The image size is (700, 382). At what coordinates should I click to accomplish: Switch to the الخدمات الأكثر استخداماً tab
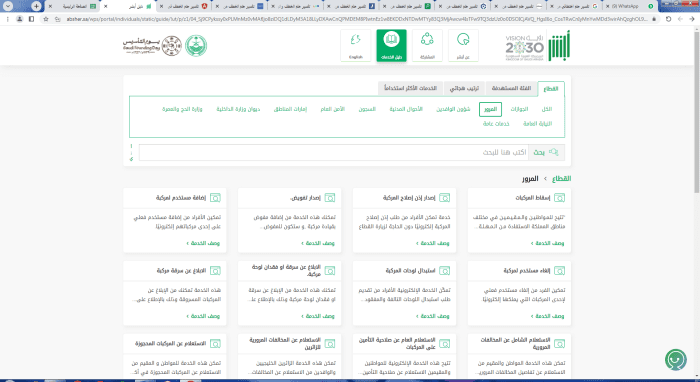tap(410, 88)
